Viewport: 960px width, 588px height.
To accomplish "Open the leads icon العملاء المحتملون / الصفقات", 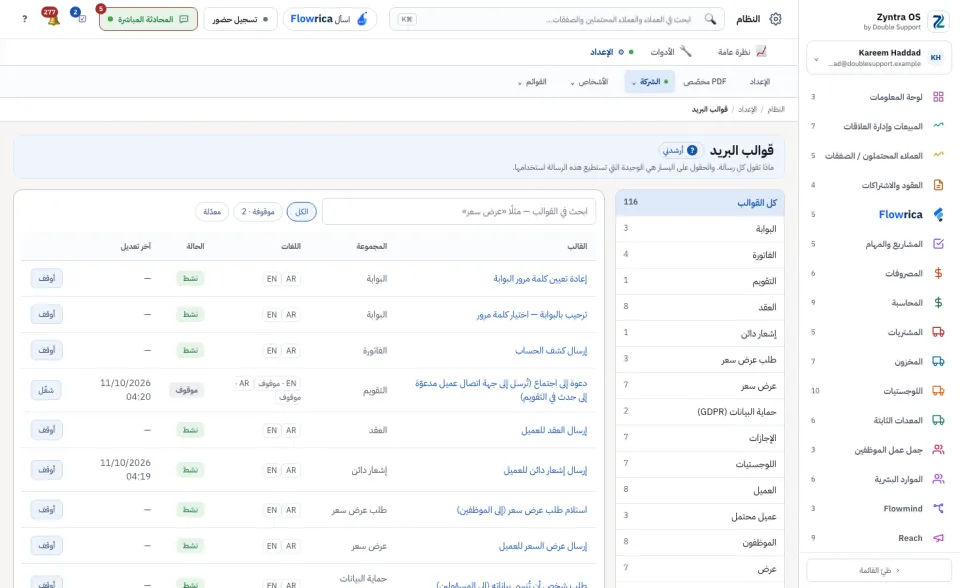I will pyautogui.click(x=938, y=156).
